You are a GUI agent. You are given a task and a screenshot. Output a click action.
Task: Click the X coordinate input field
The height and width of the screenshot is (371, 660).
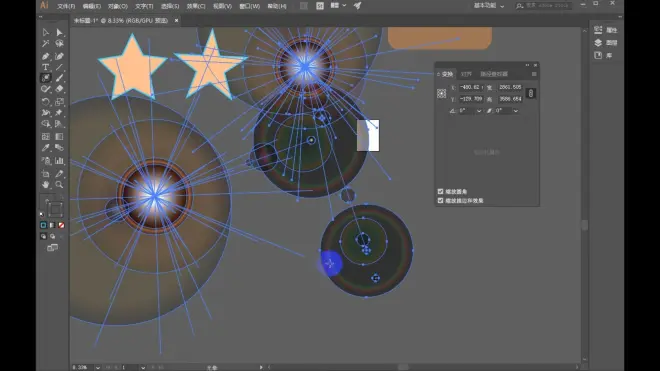click(x=471, y=87)
